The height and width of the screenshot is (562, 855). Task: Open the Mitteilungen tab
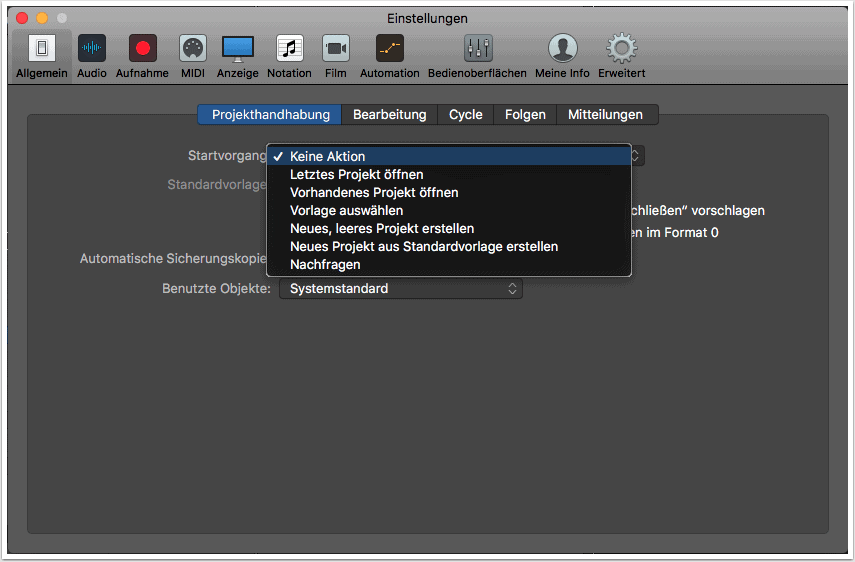coord(605,115)
